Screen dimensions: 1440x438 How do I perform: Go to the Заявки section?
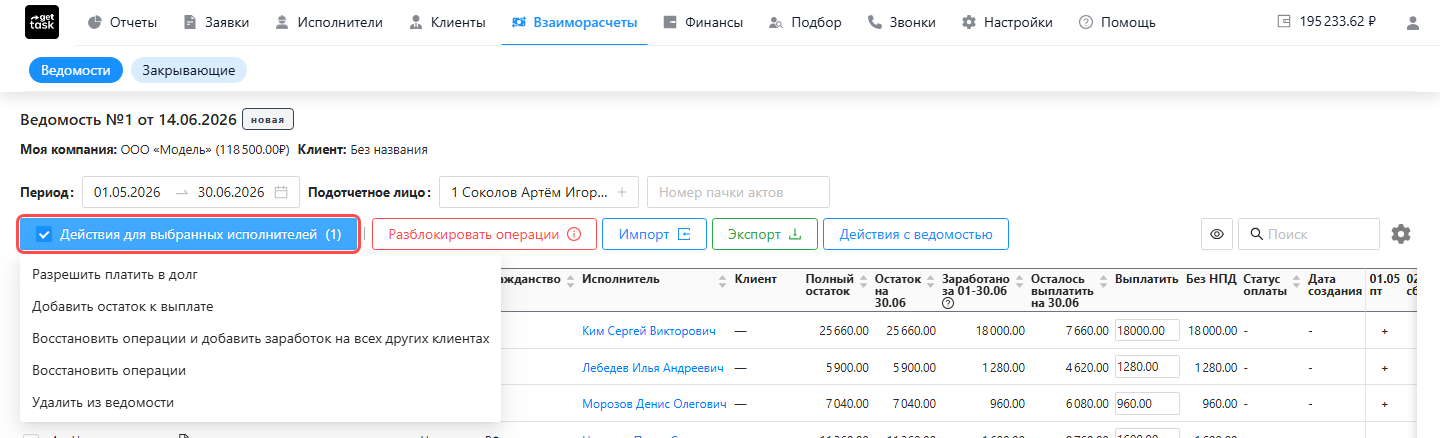pyautogui.click(x=216, y=22)
